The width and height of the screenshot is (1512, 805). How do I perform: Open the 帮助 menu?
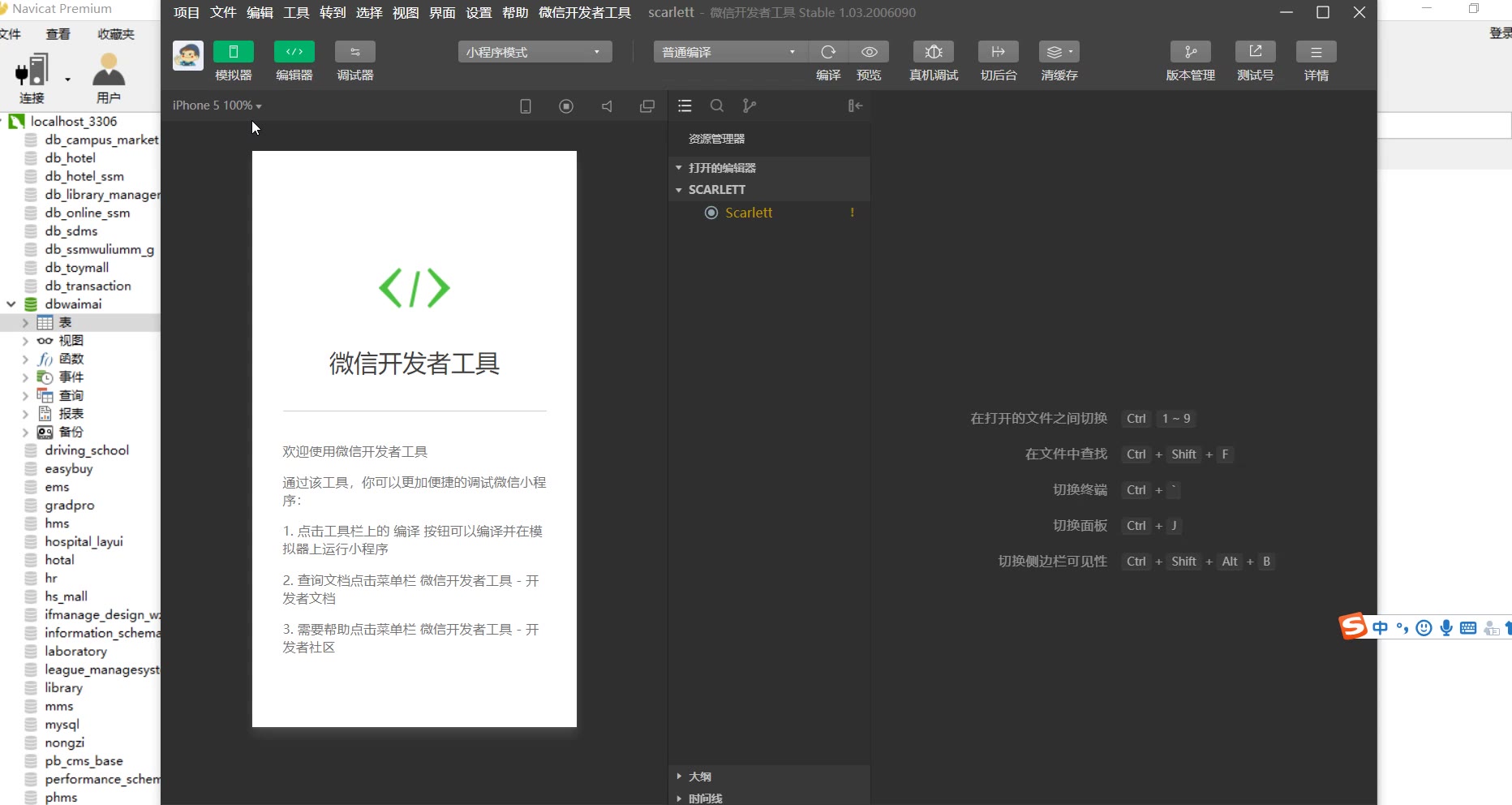pos(515,13)
